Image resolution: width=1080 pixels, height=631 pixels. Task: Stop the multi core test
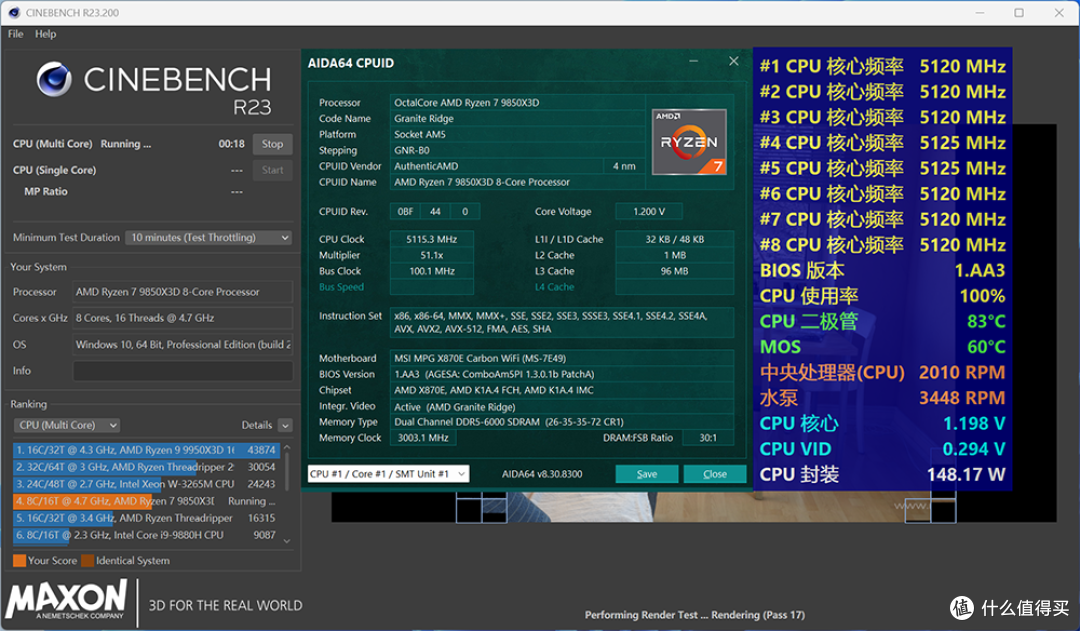tap(272, 144)
